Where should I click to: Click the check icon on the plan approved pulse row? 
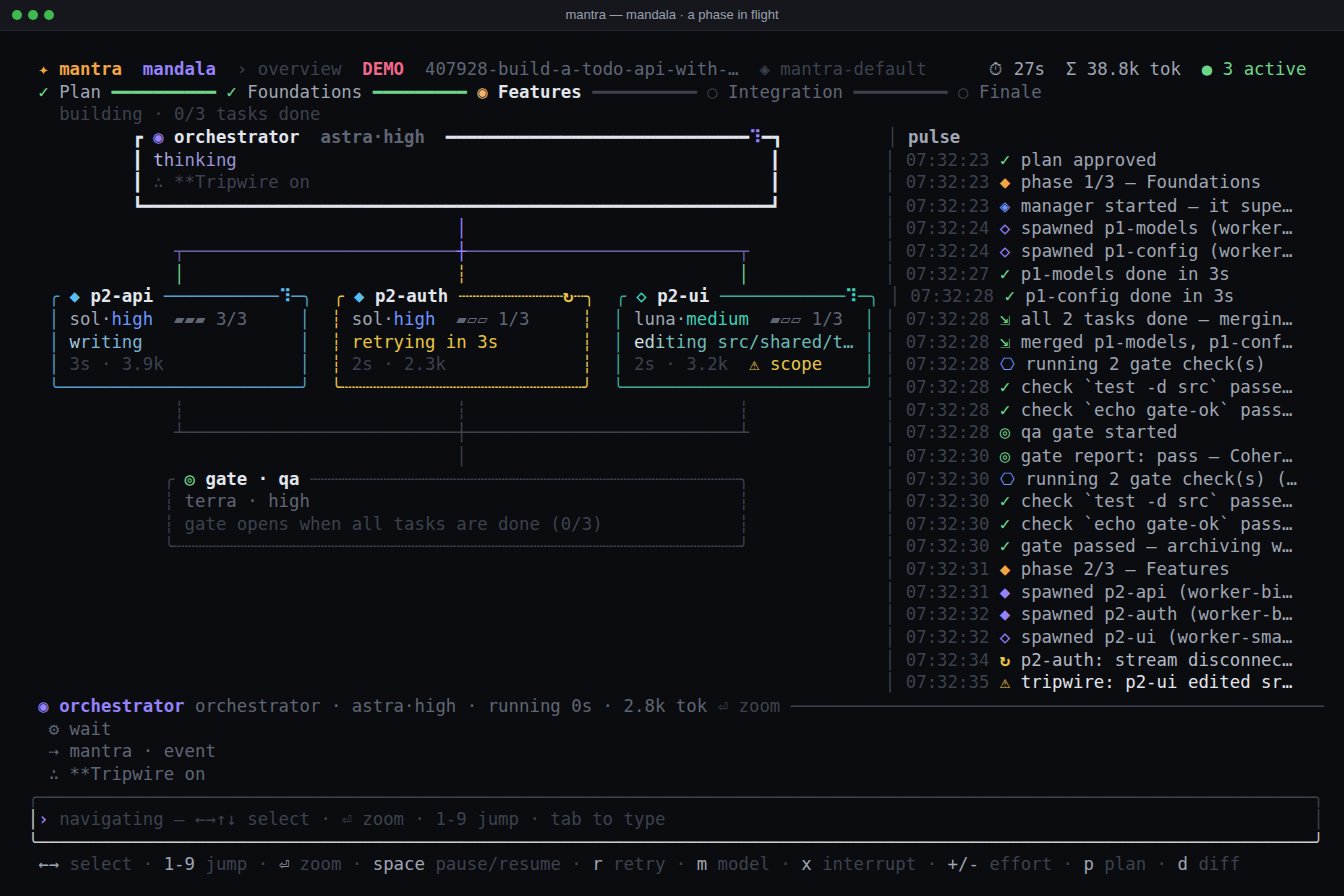point(1005,160)
